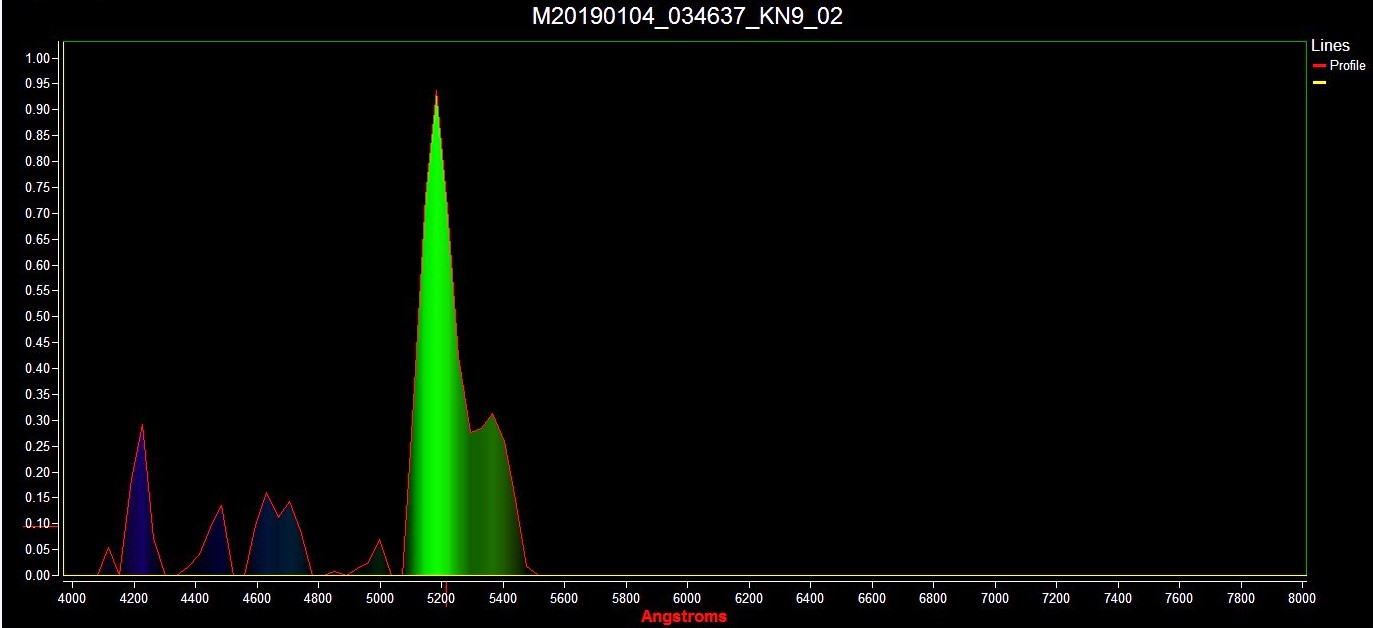This screenshot has width=1373, height=628.
Task: Click the blue peak above 4200 Angstroms
Action: (142, 500)
